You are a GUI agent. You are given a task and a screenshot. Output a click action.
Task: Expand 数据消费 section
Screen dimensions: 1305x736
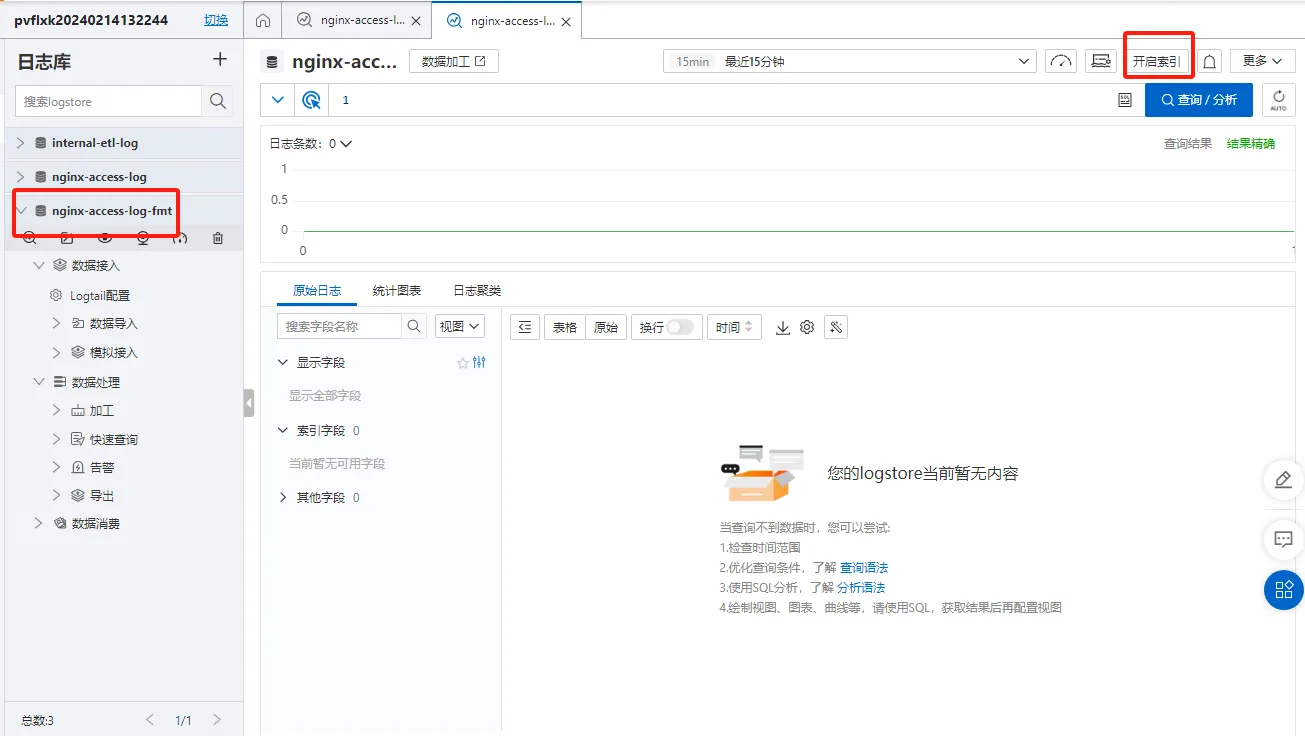pyautogui.click(x=39, y=524)
